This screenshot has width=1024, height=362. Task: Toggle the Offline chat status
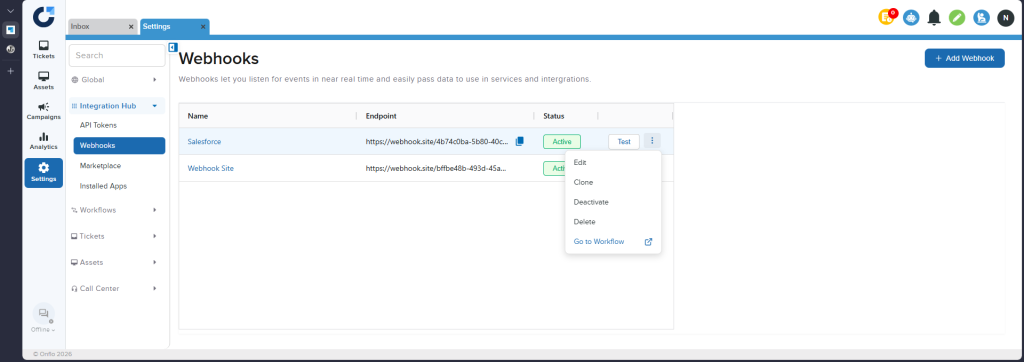click(x=44, y=318)
